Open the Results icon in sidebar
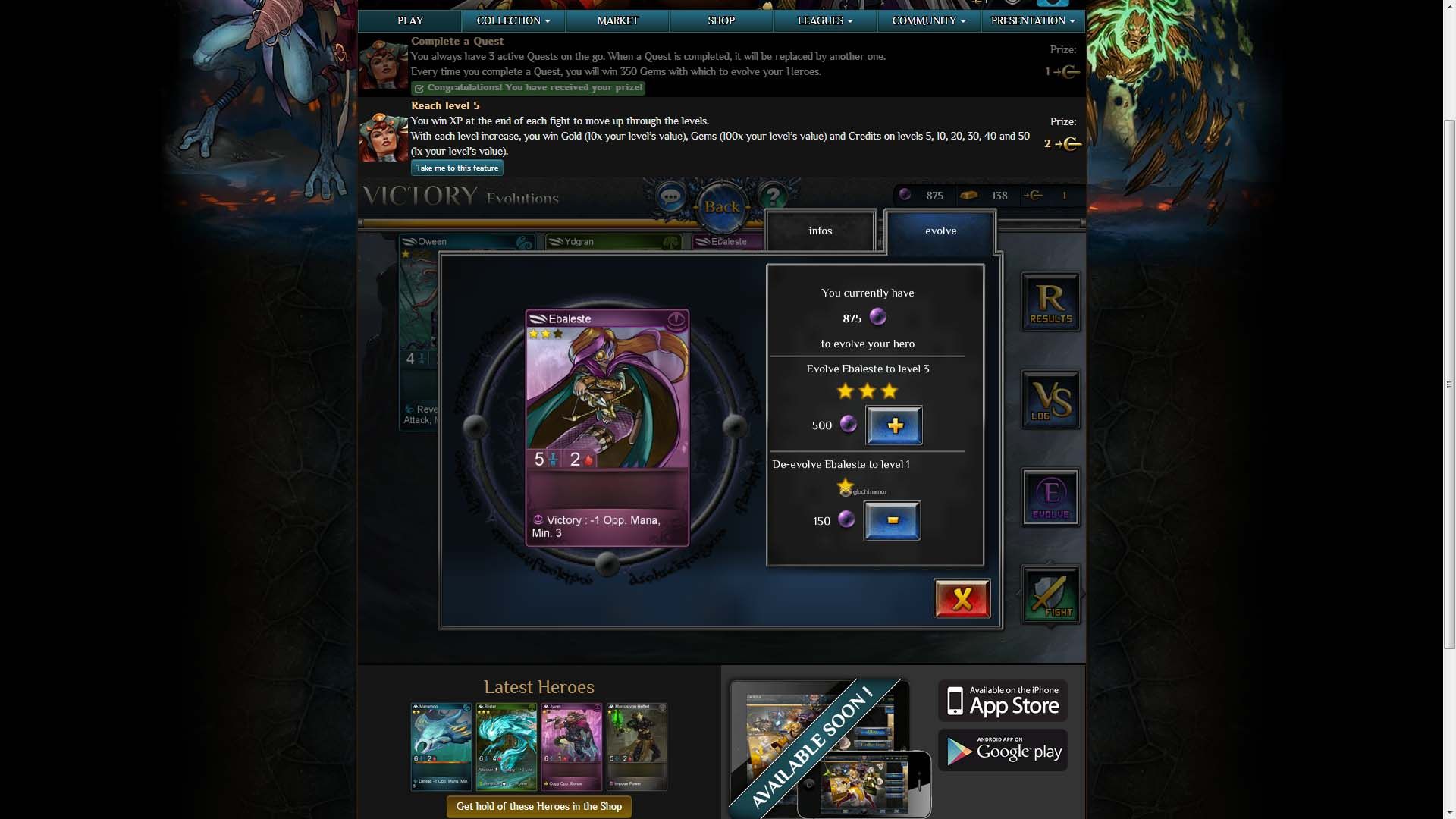Image resolution: width=1456 pixels, height=819 pixels. (1050, 302)
